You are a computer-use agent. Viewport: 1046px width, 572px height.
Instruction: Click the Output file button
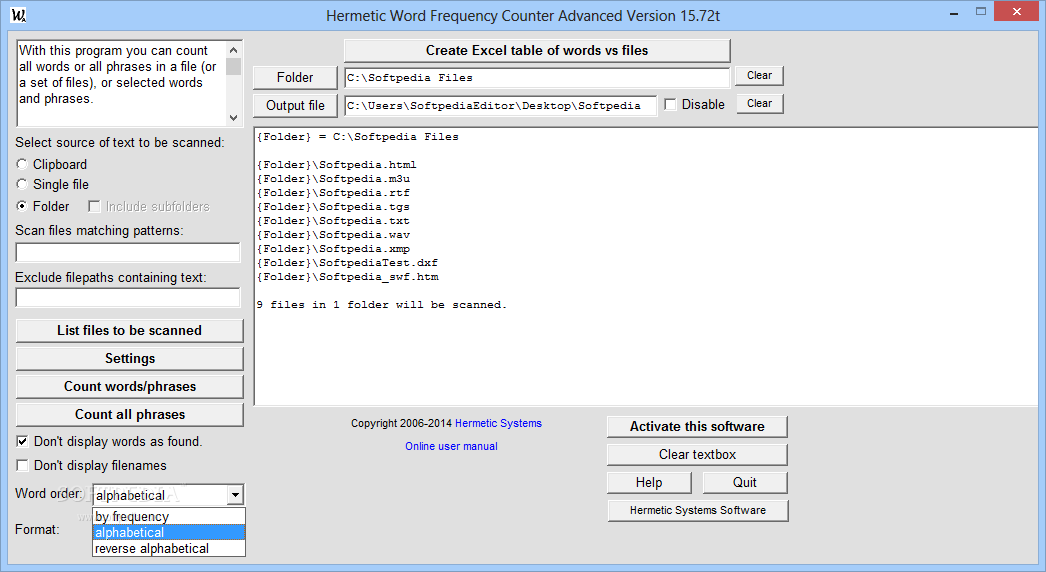coord(295,105)
